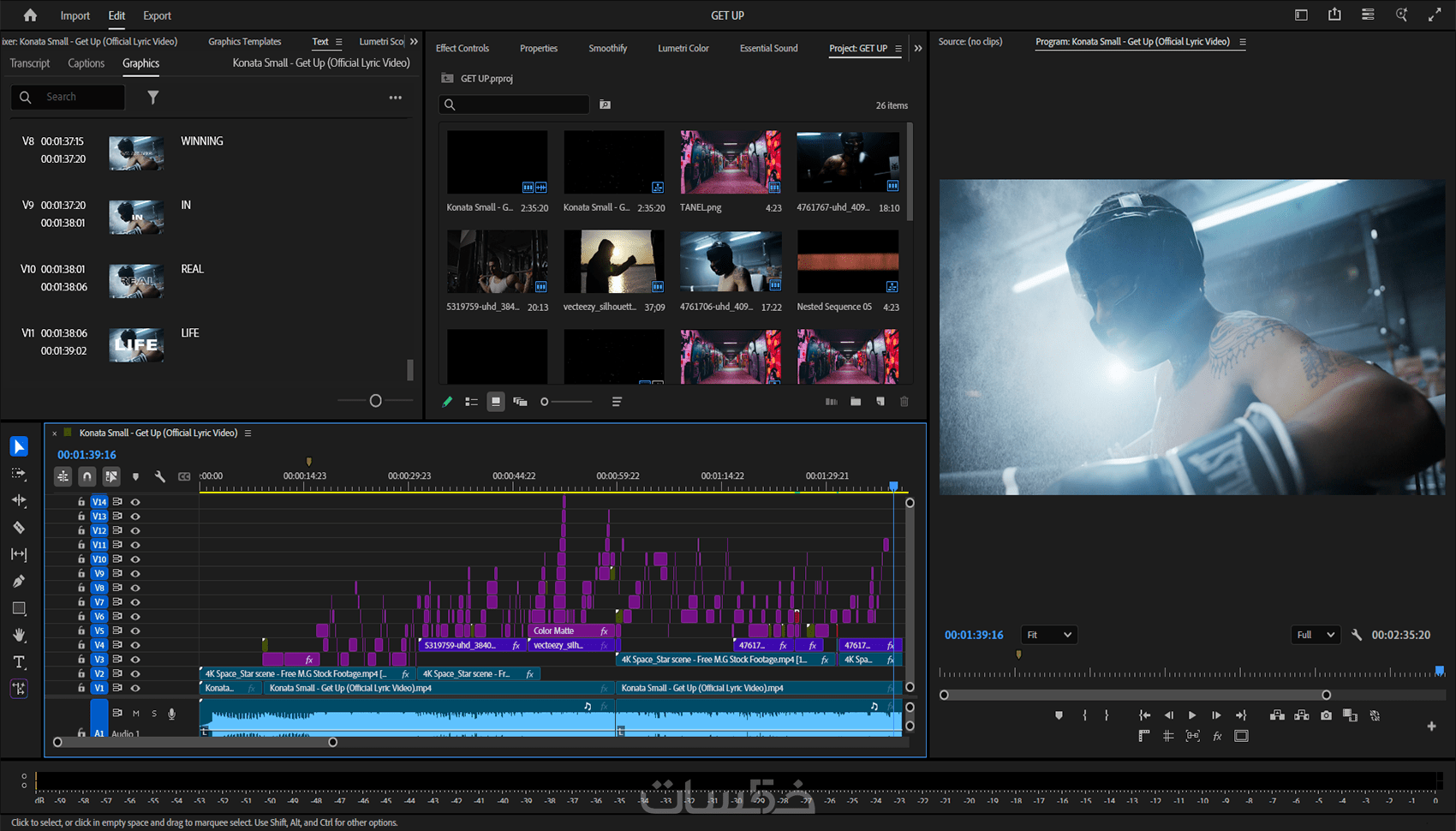Screen dimensions: 1456x831
Task: Click the Program monitor zoom scroll bar
Action: point(1135,695)
